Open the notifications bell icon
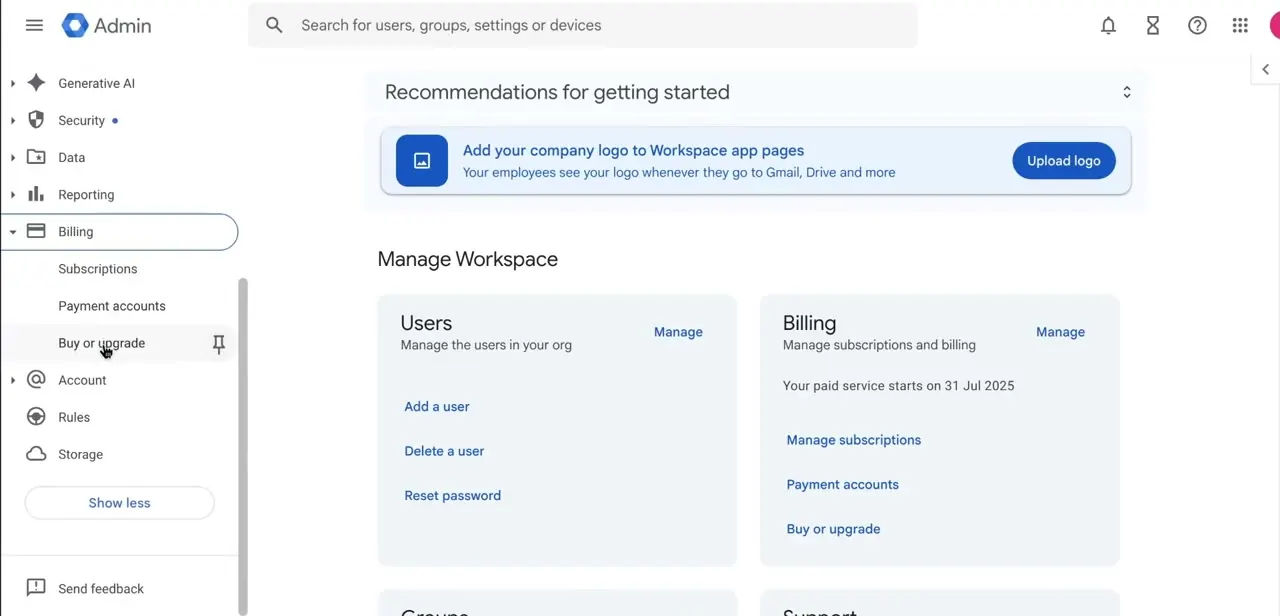Image resolution: width=1280 pixels, height=616 pixels. click(1108, 26)
